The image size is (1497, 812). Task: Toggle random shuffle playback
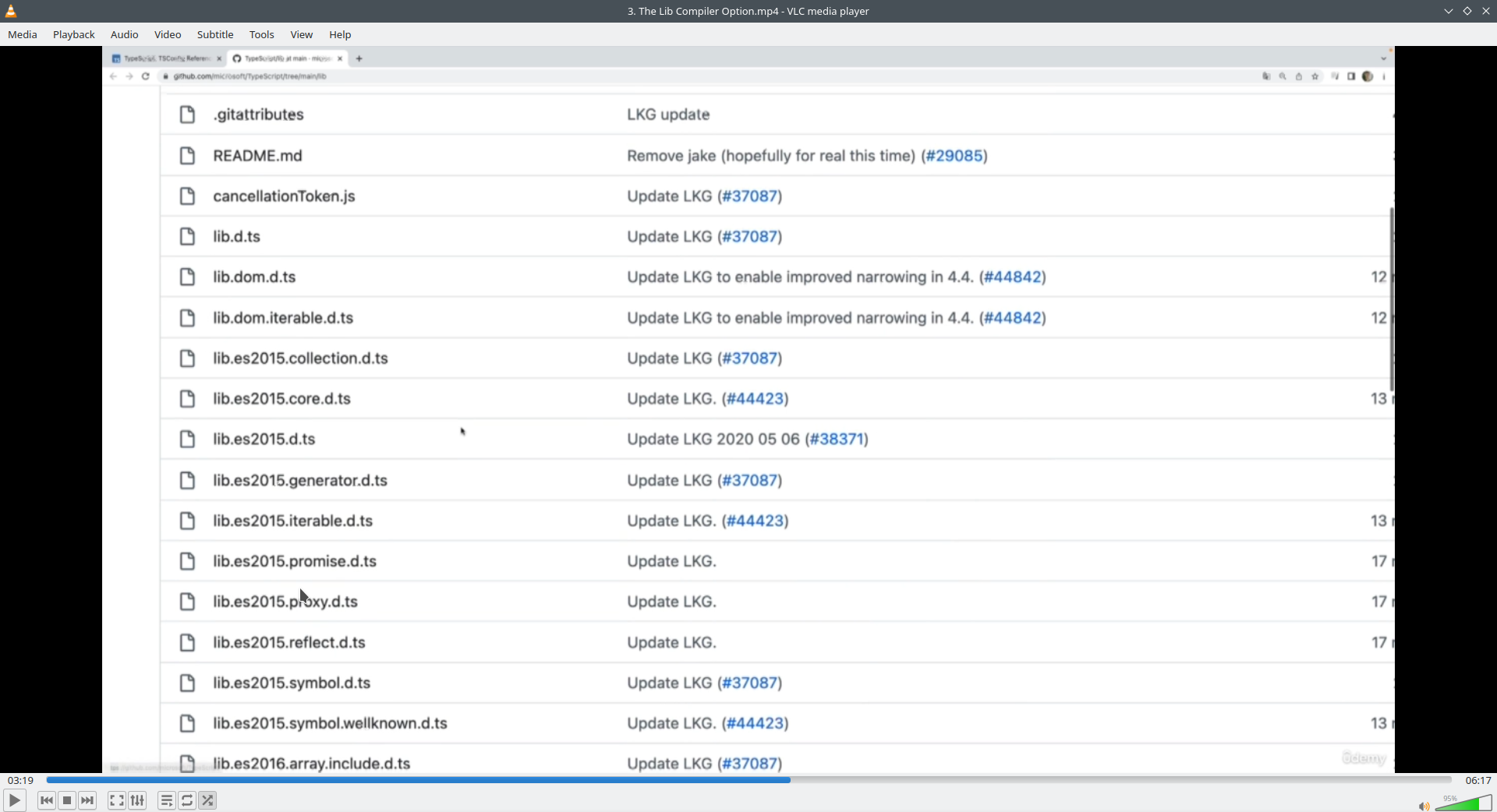(207, 800)
